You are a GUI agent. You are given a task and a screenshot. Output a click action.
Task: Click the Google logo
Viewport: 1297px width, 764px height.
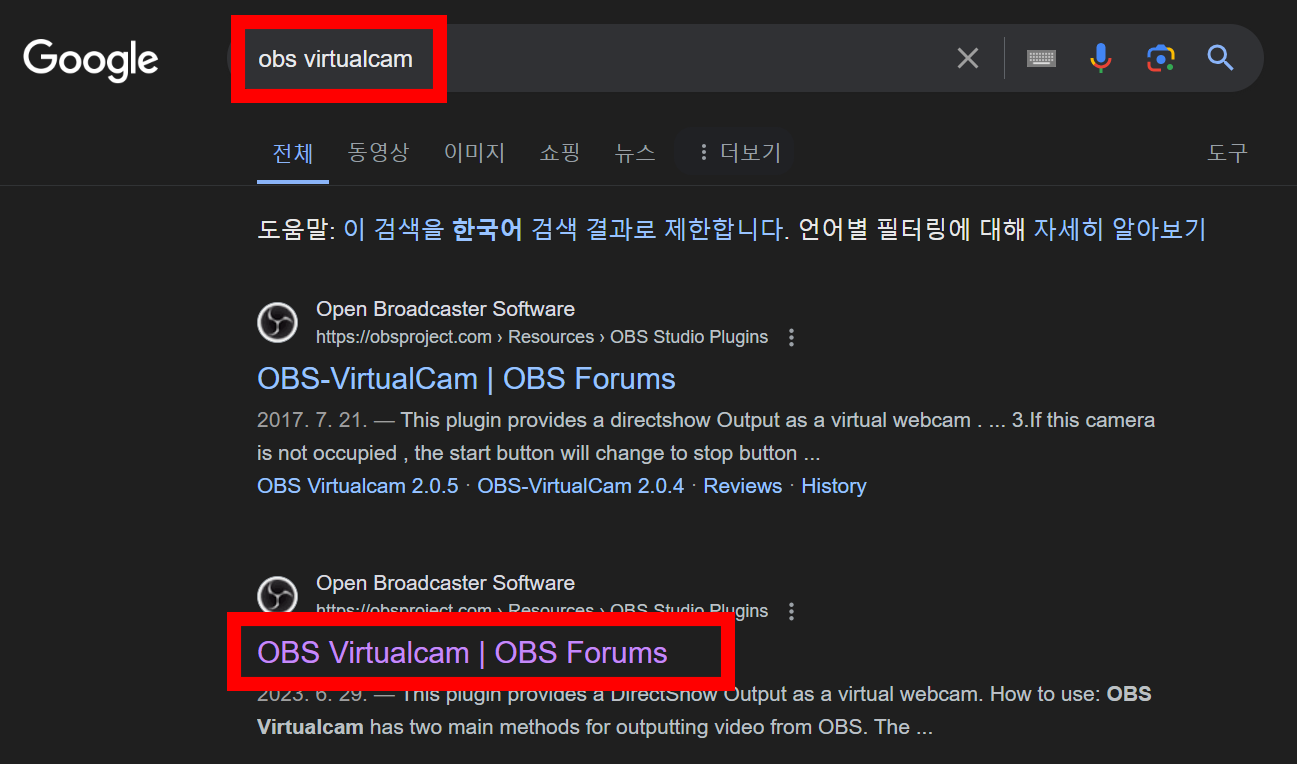pos(91,59)
